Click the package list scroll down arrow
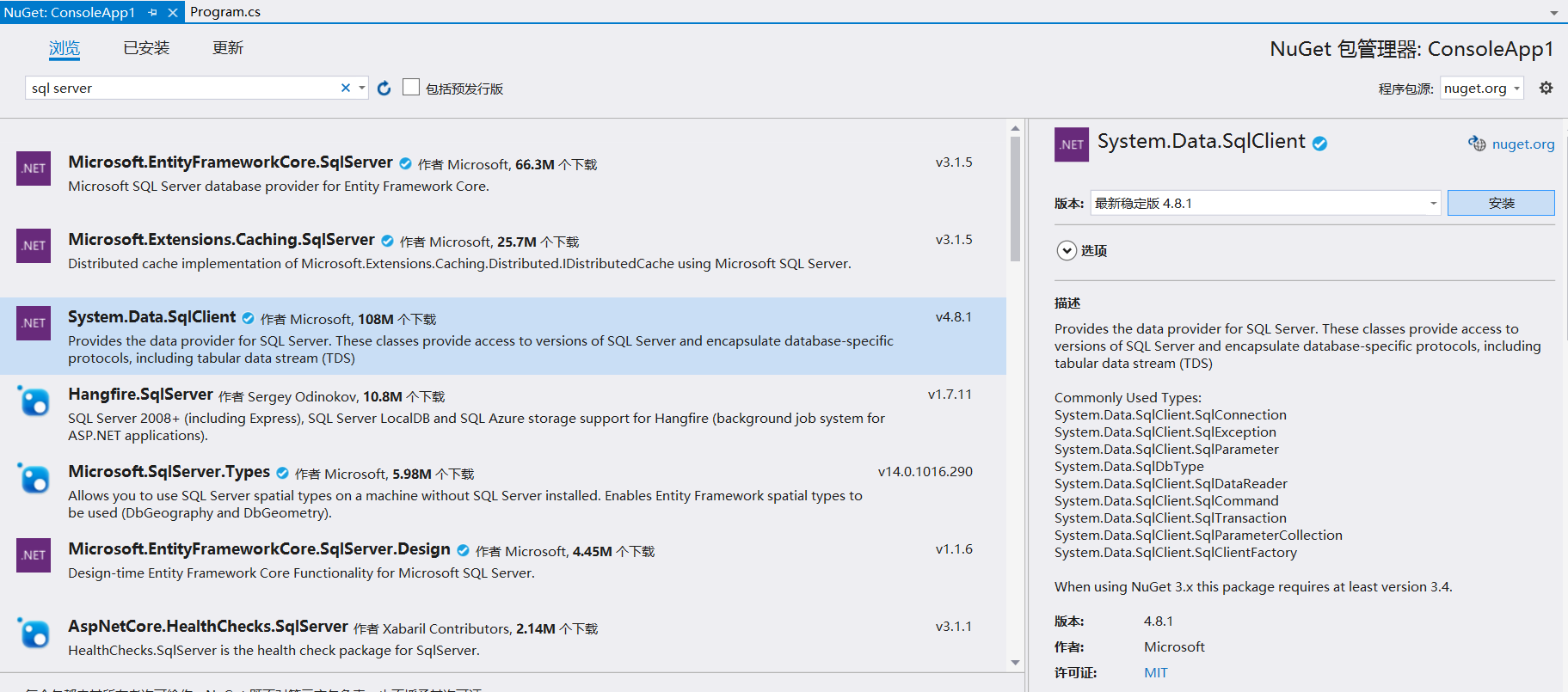 click(1015, 662)
